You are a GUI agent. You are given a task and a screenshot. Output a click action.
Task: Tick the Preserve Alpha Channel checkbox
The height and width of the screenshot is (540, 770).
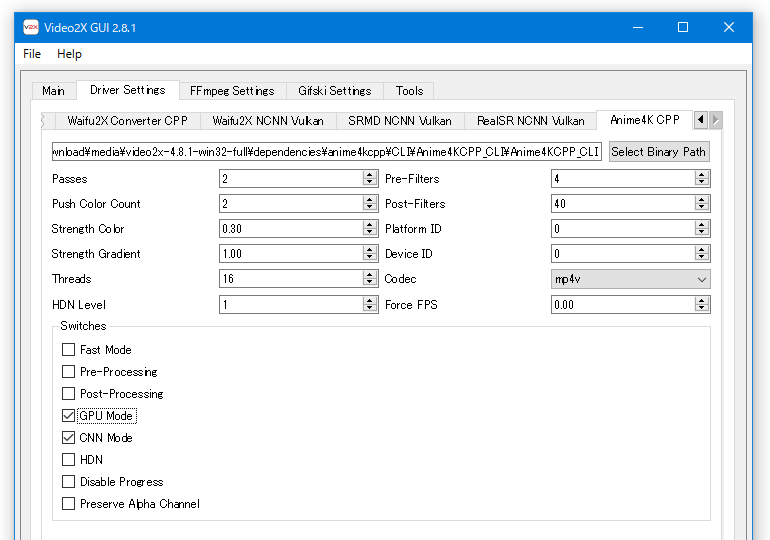(68, 504)
